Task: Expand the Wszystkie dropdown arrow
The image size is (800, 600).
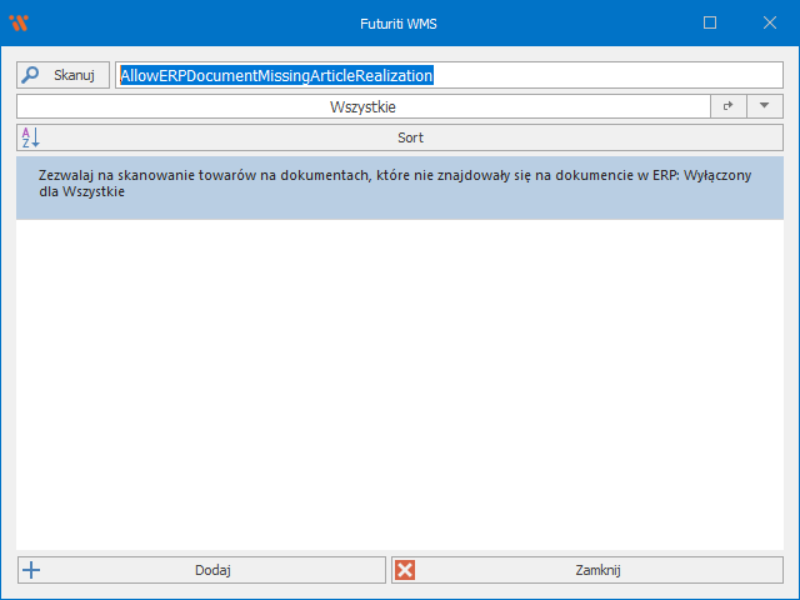Action: click(764, 106)
